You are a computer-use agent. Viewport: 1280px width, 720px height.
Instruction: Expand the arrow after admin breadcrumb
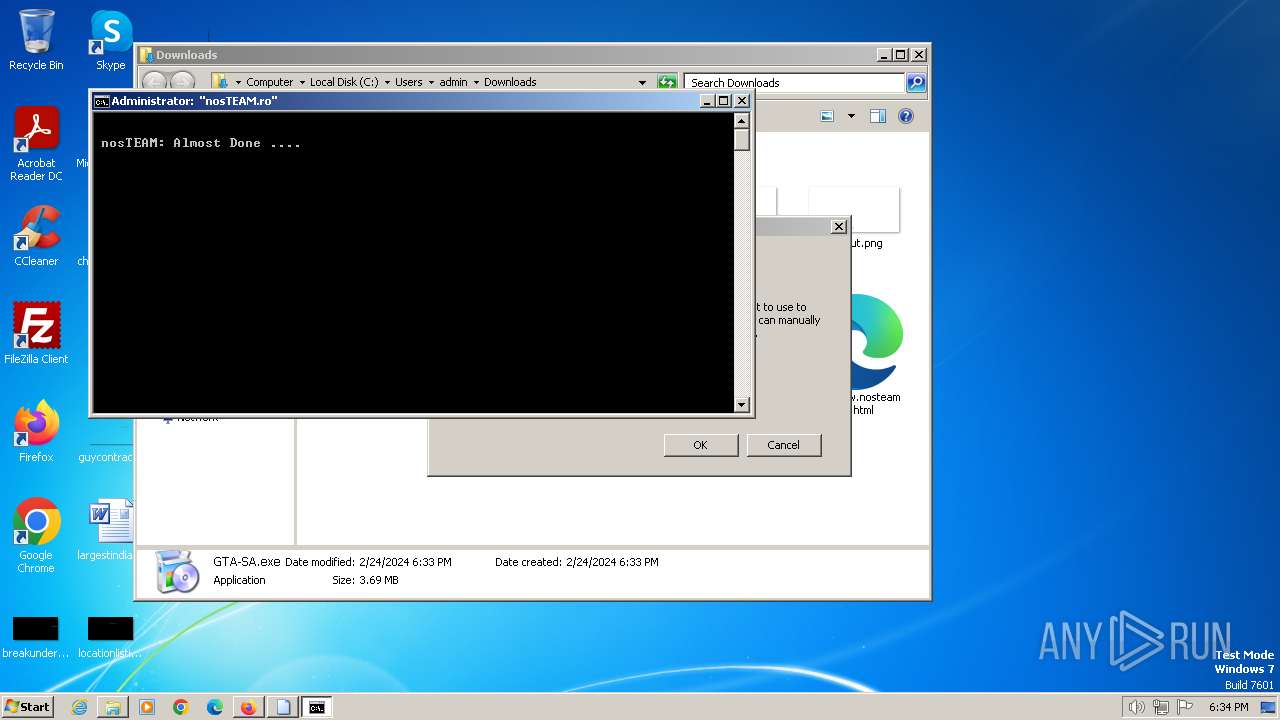pos(476,83)
